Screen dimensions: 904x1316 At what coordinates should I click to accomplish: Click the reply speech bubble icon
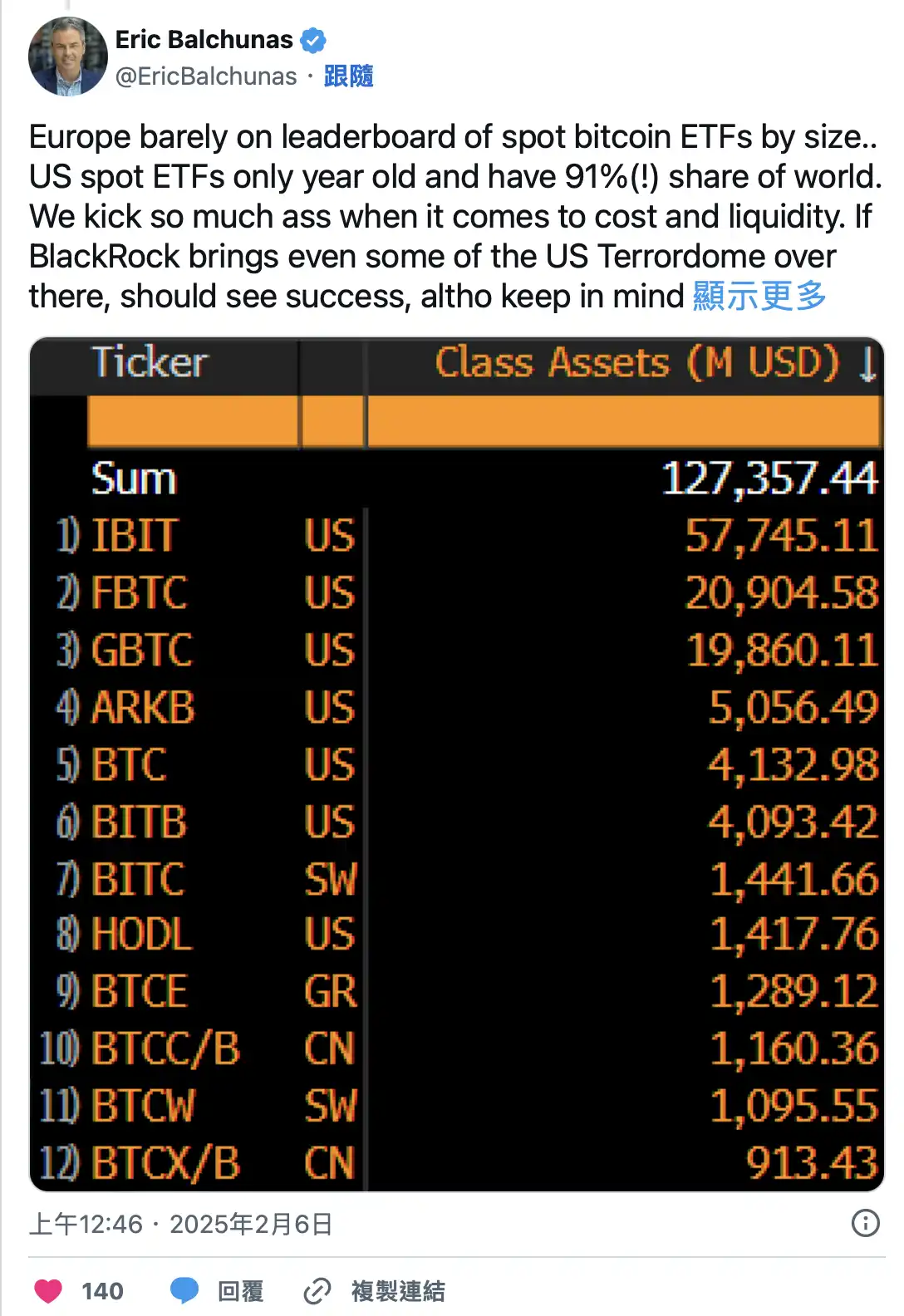[x=184, y=1290]
